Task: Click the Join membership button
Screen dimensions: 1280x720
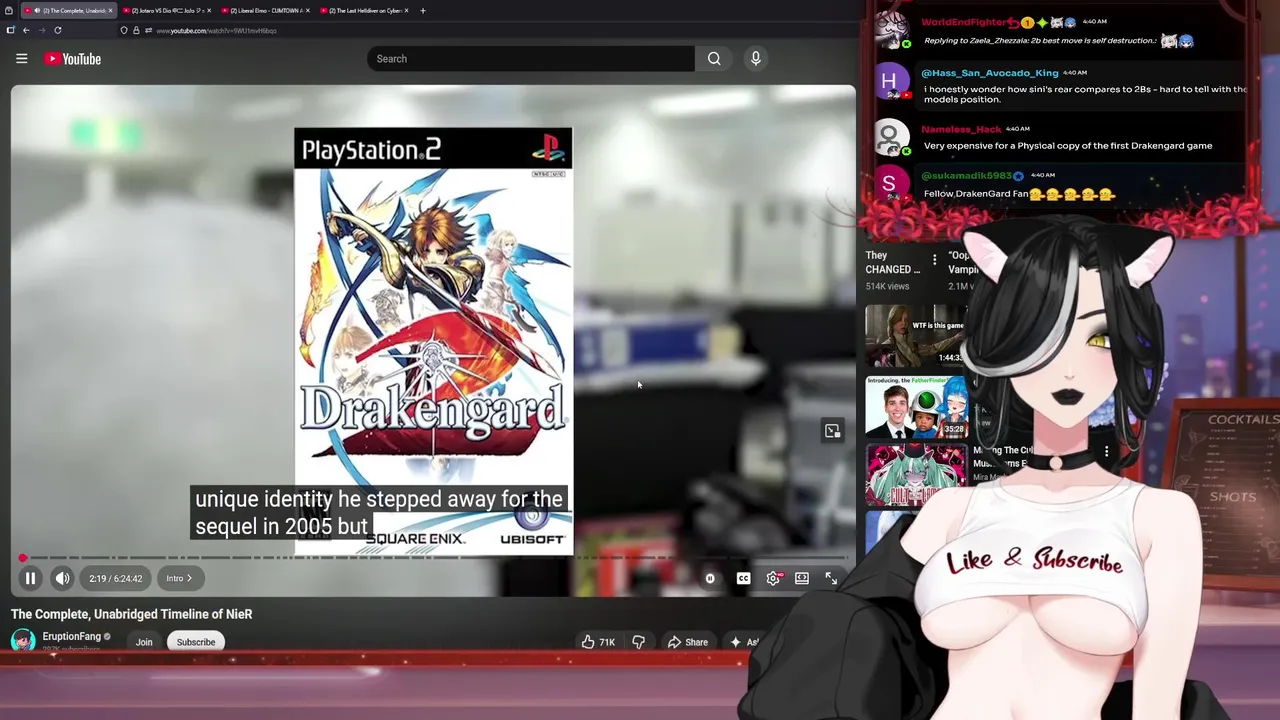Action: click(144, 642)
